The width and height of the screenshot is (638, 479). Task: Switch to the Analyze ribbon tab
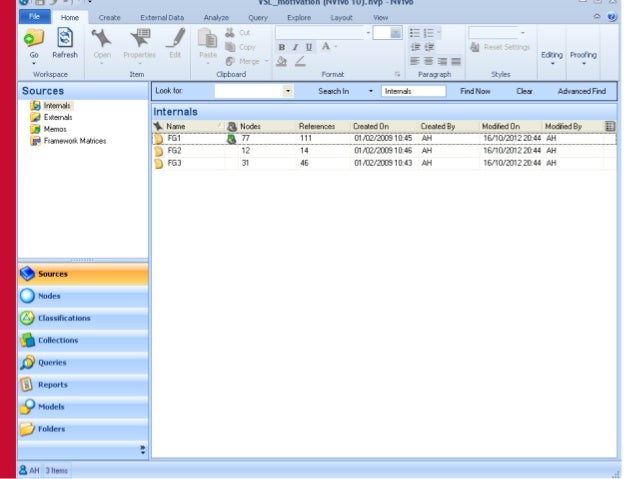click(216, 18)
